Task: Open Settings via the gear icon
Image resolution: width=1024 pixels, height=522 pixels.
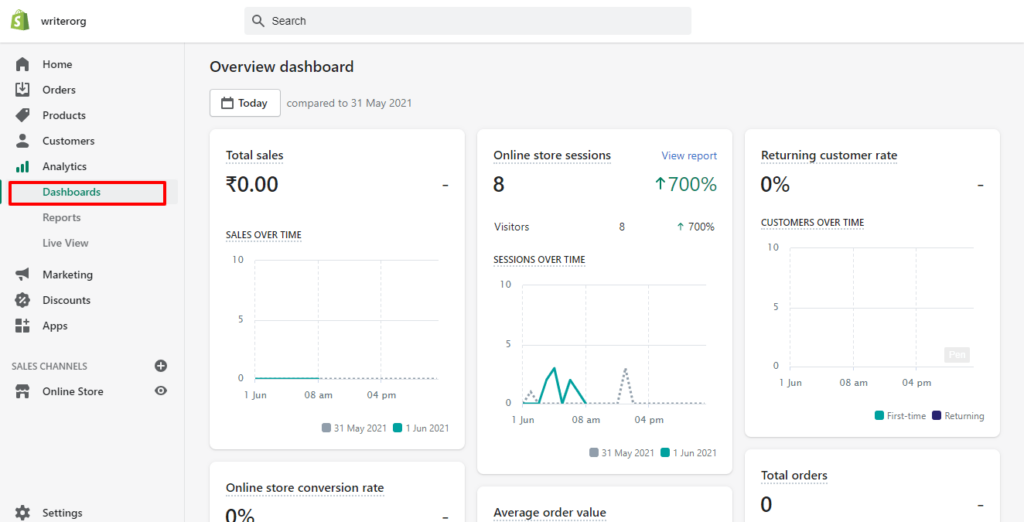Action: (x=22, y=513)
